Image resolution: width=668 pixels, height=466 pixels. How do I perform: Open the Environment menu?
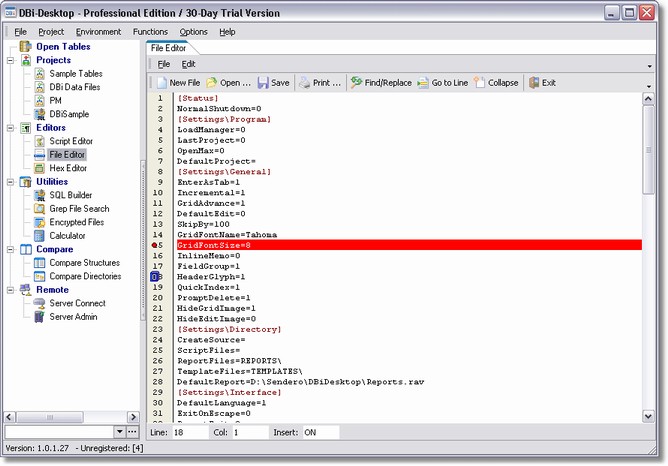coord(98,32)
